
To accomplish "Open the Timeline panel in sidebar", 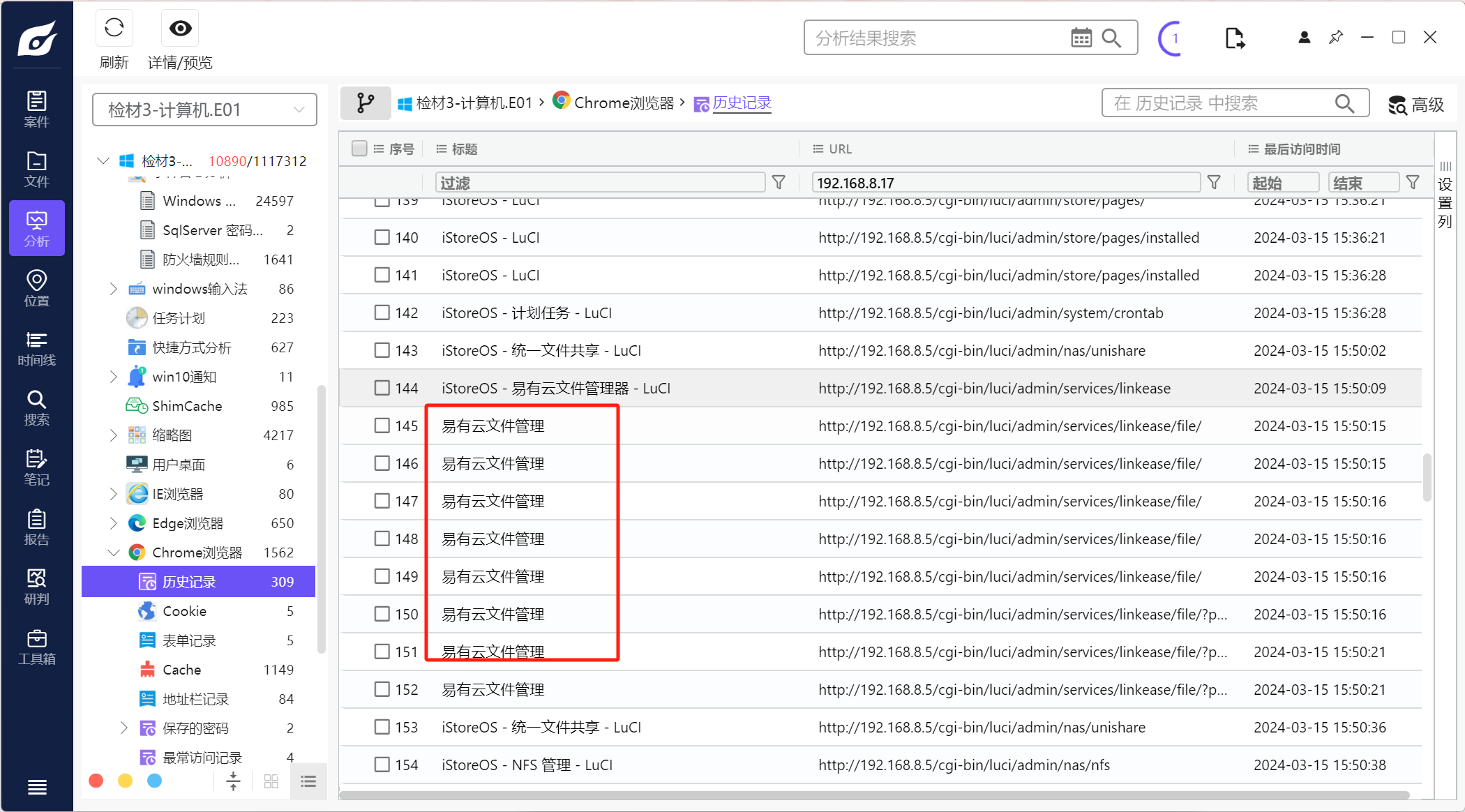I will click(x=36, y=348).
